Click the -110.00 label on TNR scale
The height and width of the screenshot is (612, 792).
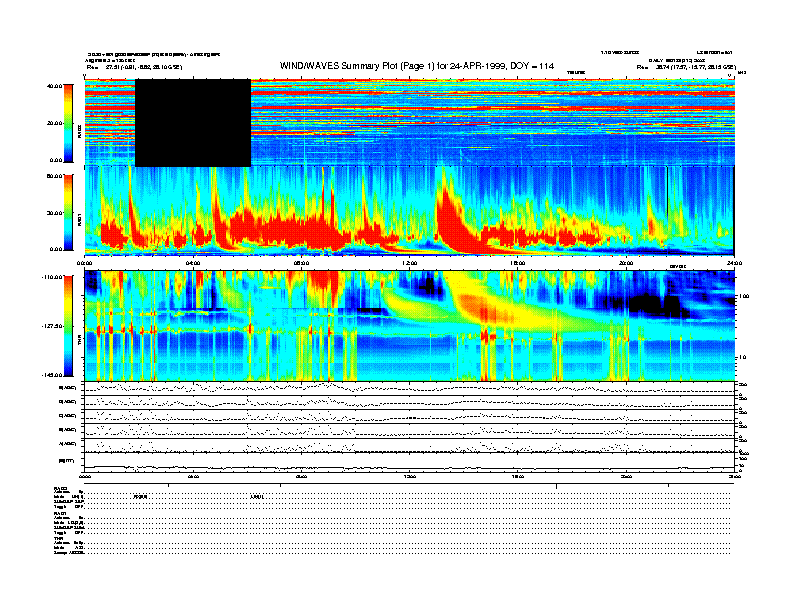pos(52,277)
